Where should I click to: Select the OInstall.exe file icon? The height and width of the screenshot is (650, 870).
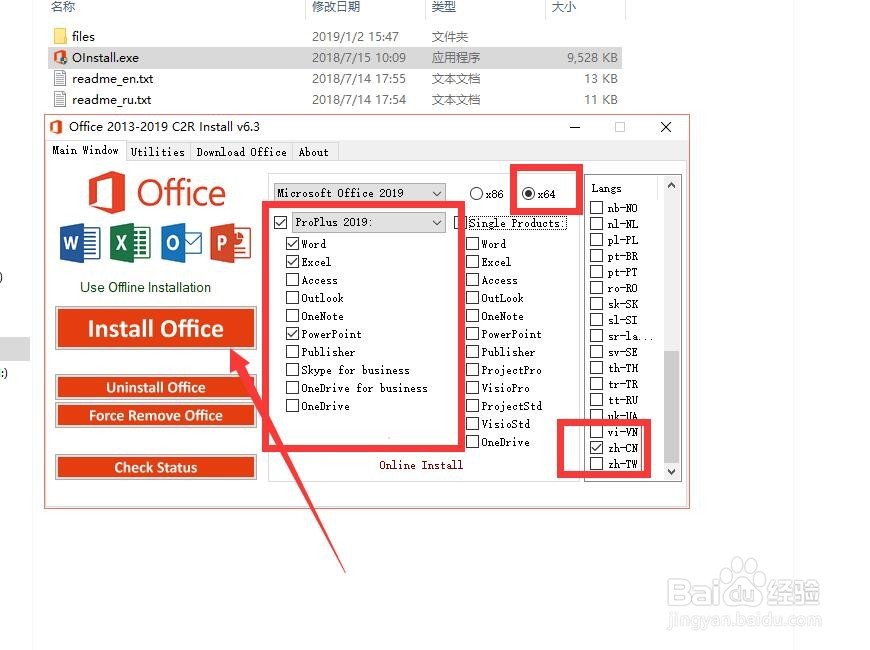(x=60, y=57)
